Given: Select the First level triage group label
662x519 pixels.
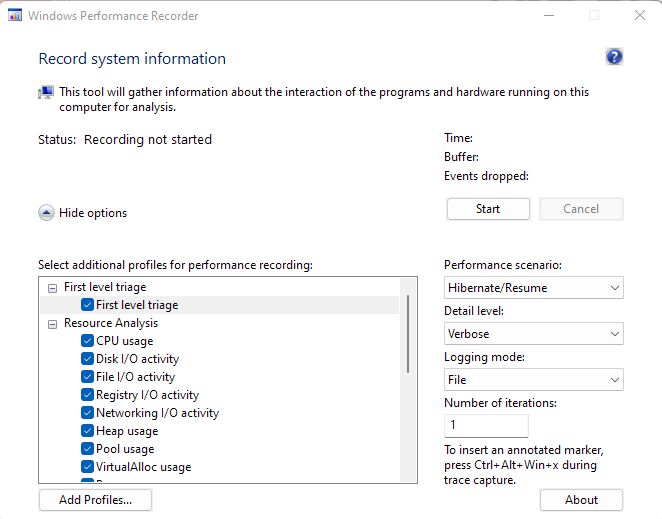Looking at the screenshot, I should click(x=105, y=287).
